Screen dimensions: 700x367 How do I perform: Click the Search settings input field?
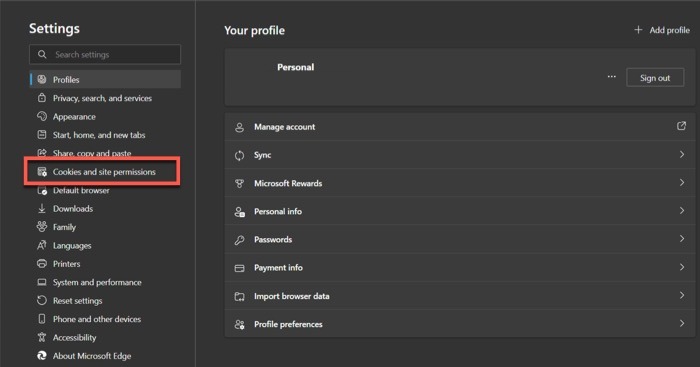tap(105, 54)
